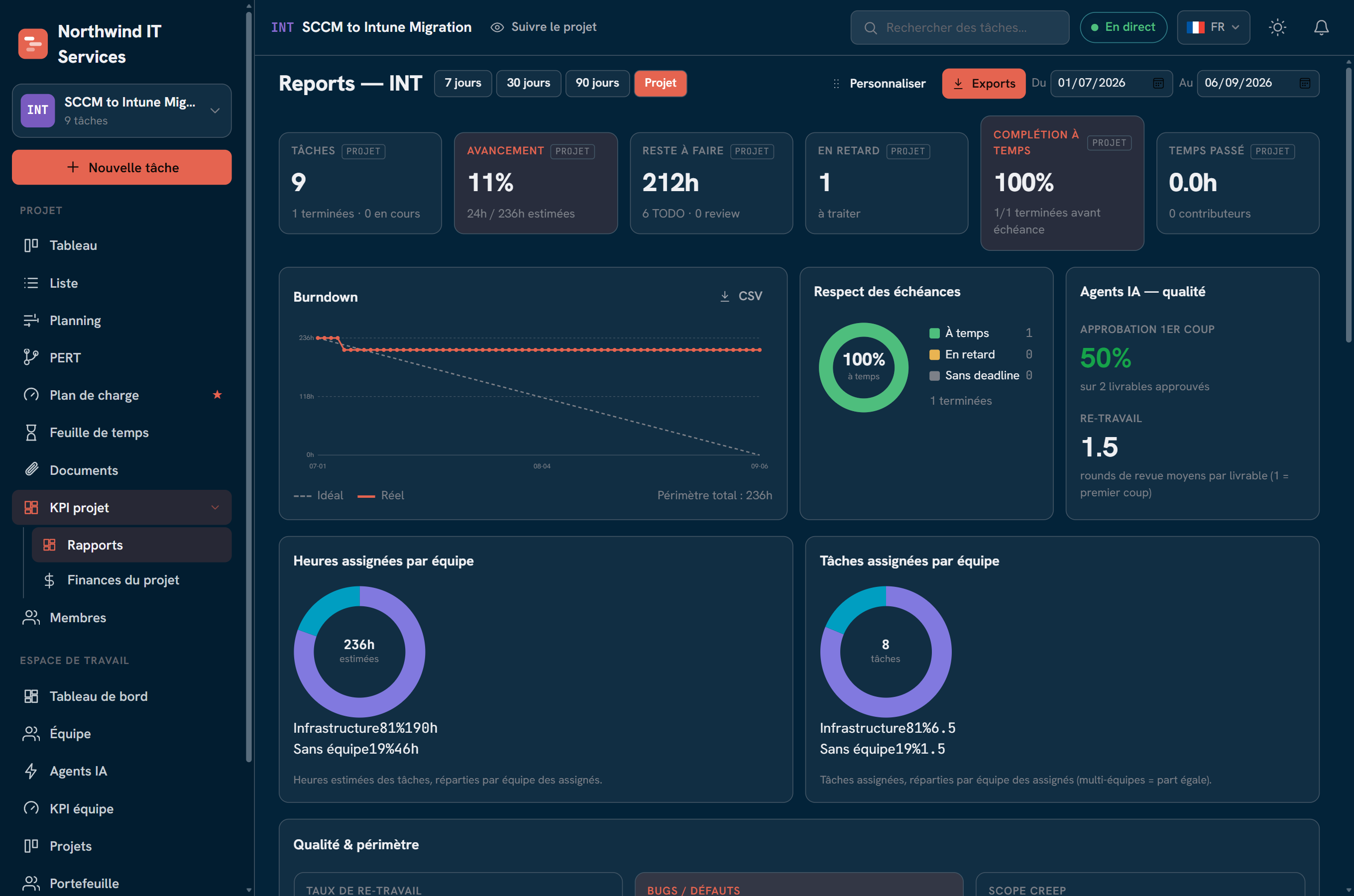The image size is (1354, 896).
Task: Create a new task with Nouvelle tâche
Action: [x=121, y=167]
